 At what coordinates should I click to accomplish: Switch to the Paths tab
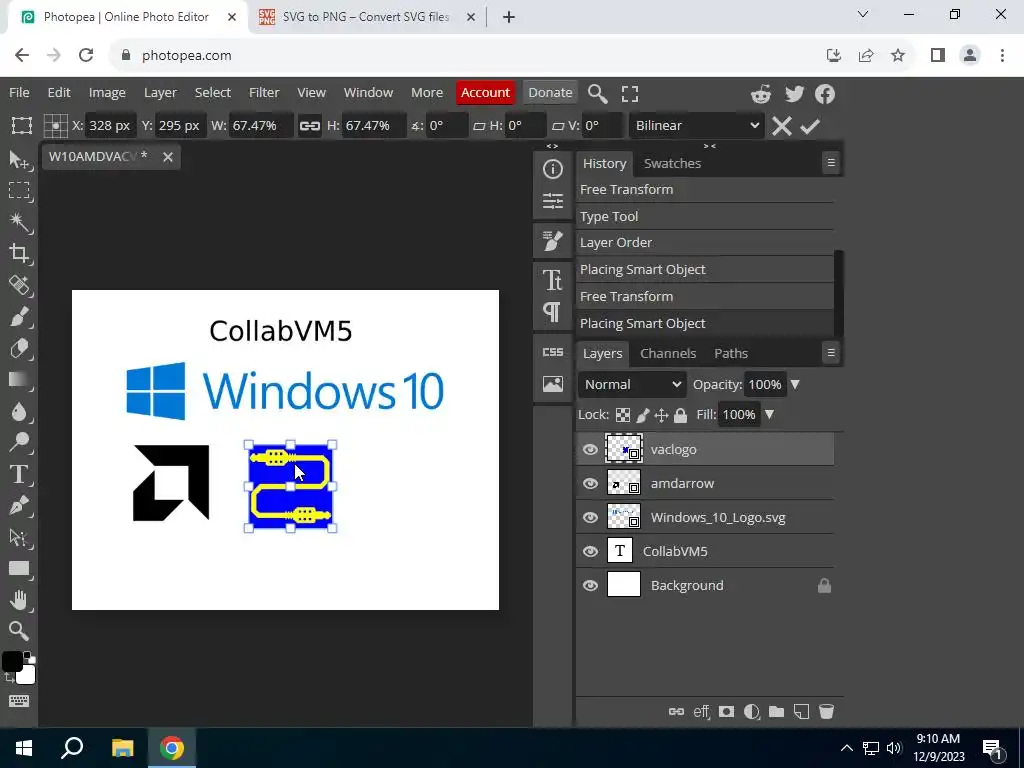(x=731, y=353)
